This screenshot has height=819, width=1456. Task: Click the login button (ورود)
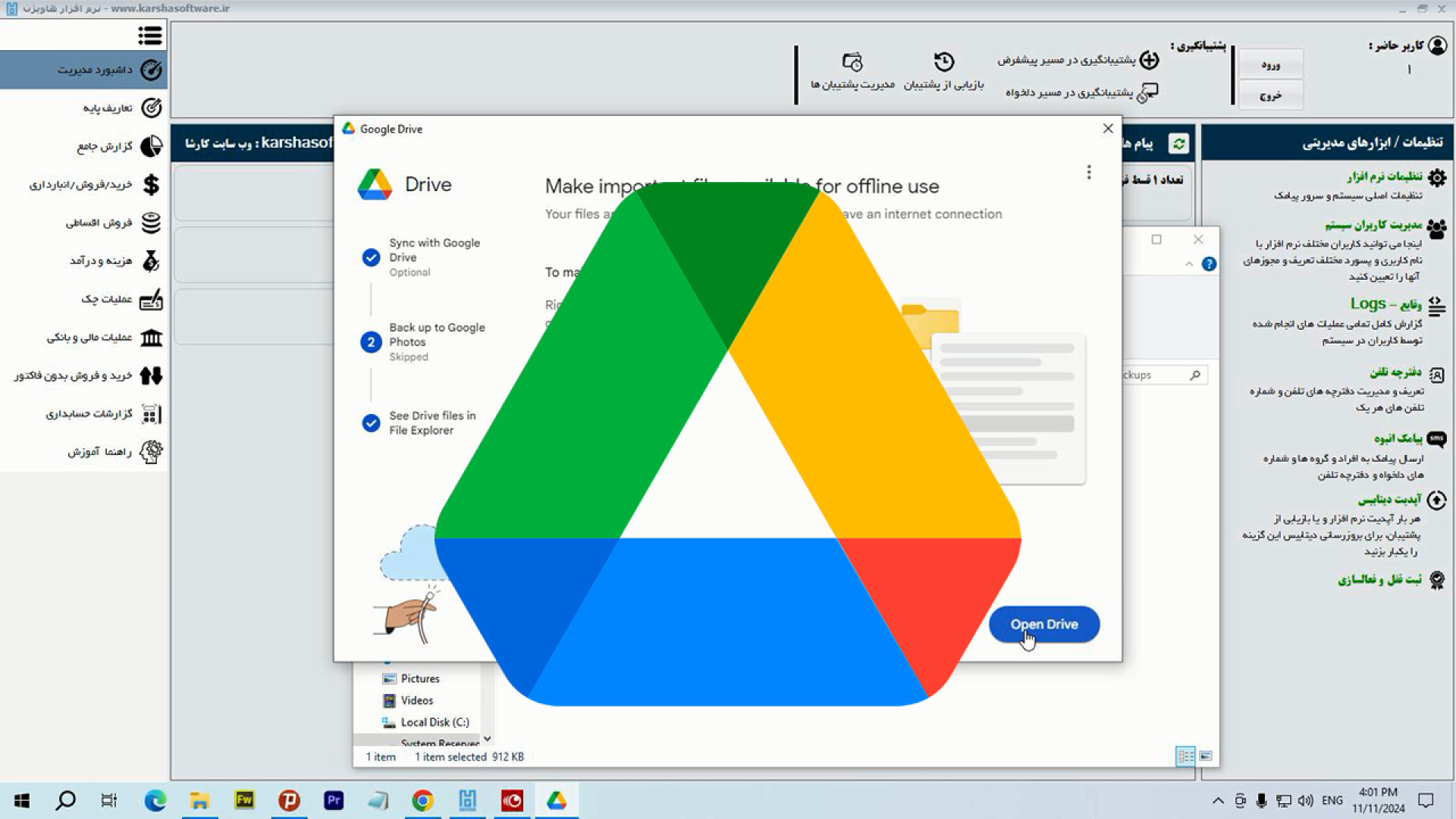[1271, 64]
